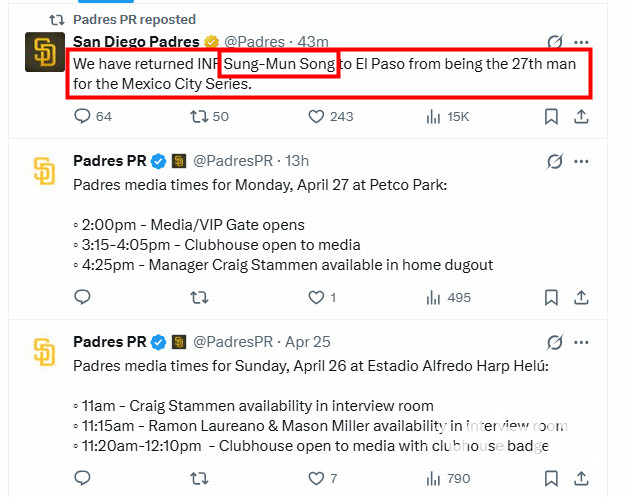626x497 pixels.
Task: Bookmark the San Diego Padres tweet
Action: (551, 117)
